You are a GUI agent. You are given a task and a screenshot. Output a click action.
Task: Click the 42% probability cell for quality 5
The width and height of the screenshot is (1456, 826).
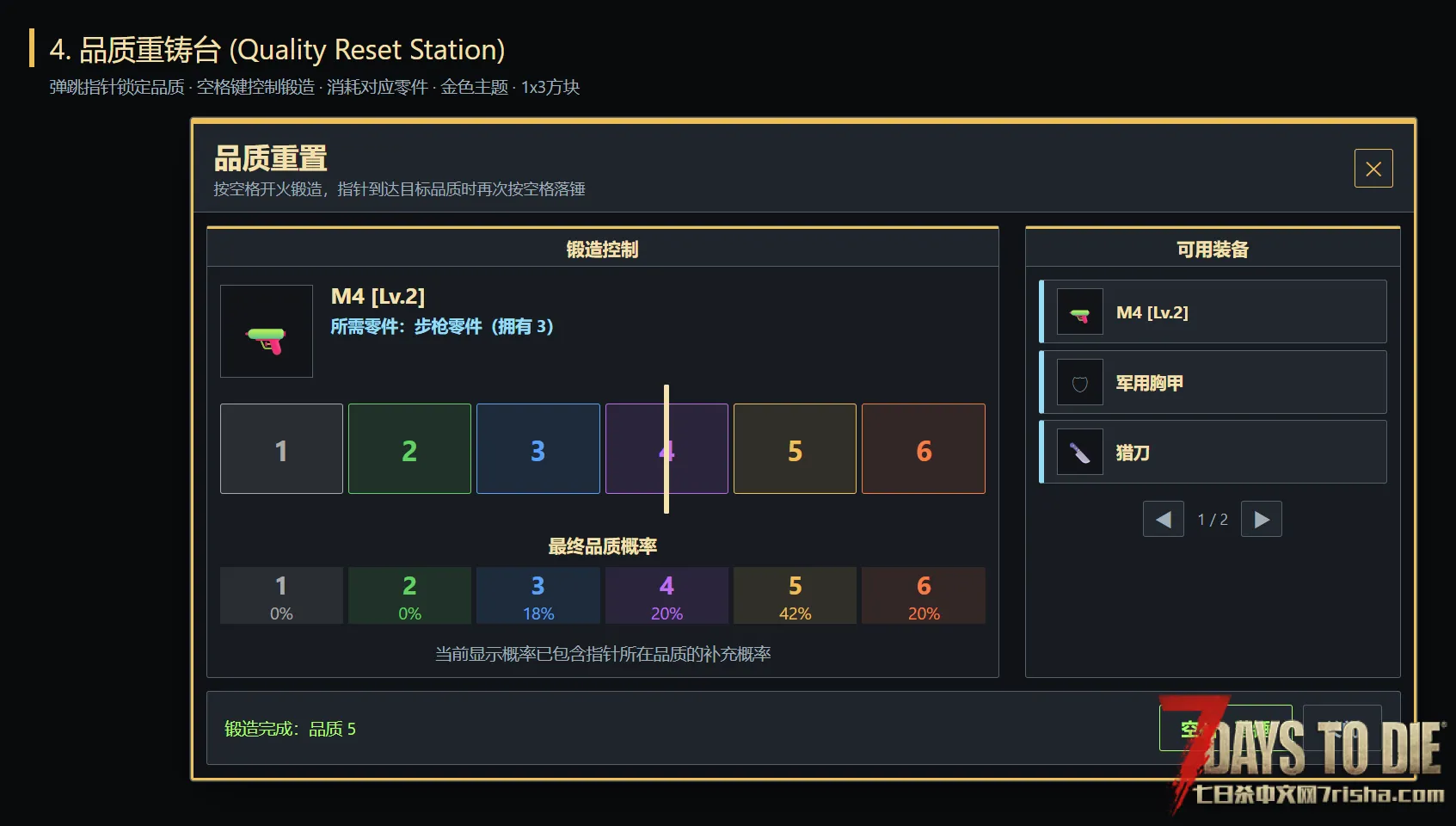tap(795, 595)
